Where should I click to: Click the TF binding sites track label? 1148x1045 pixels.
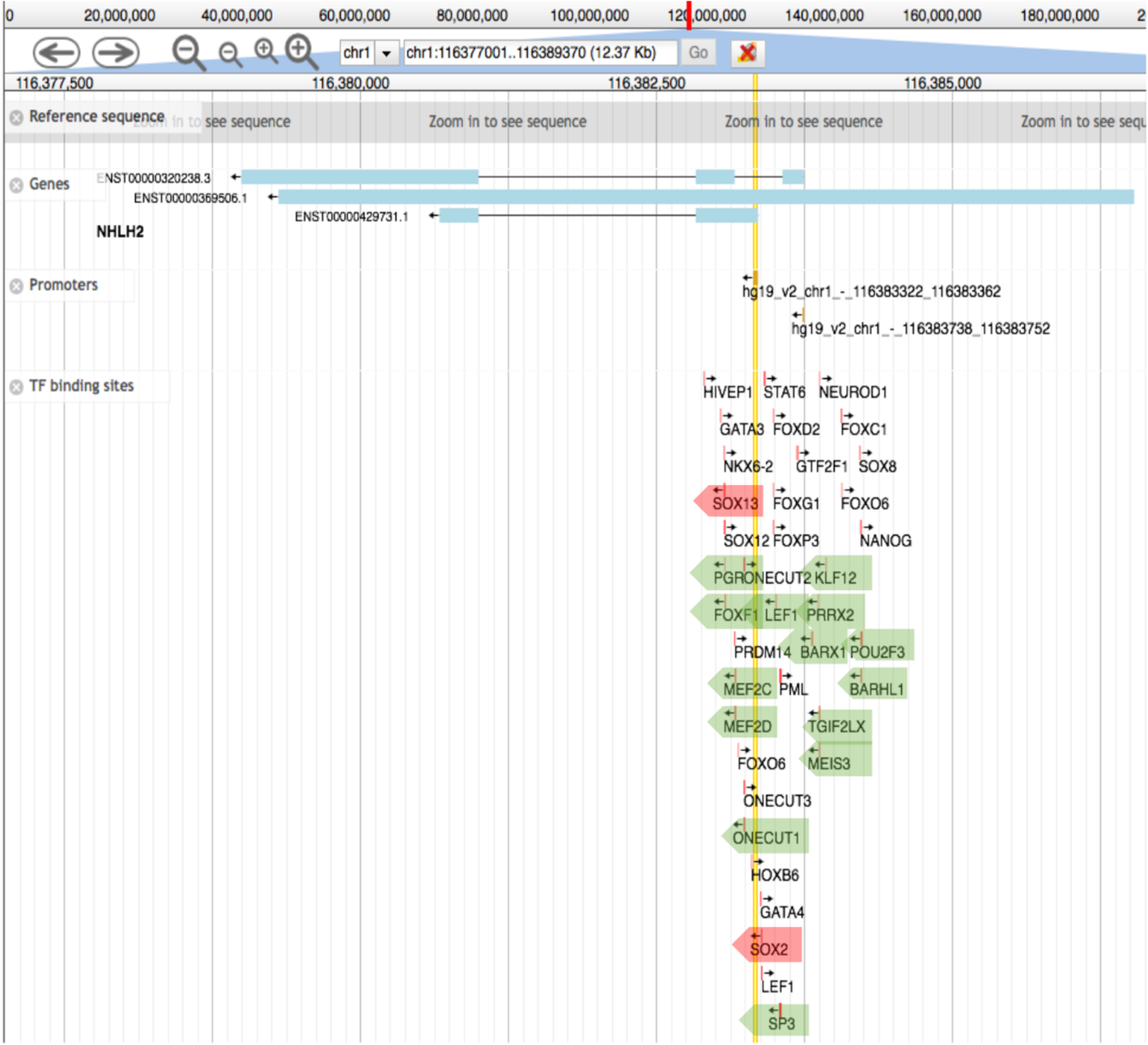click(82, 386)
